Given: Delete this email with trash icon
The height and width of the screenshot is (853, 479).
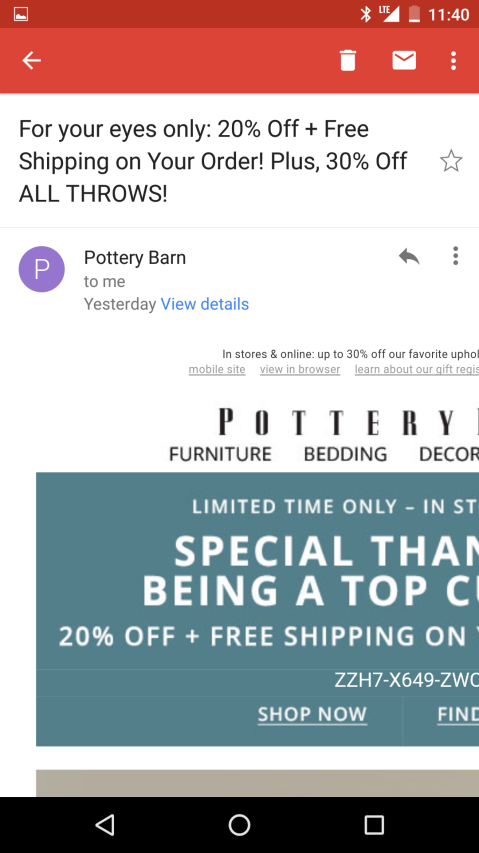Looking at the screenshot, I should (348, 60).
